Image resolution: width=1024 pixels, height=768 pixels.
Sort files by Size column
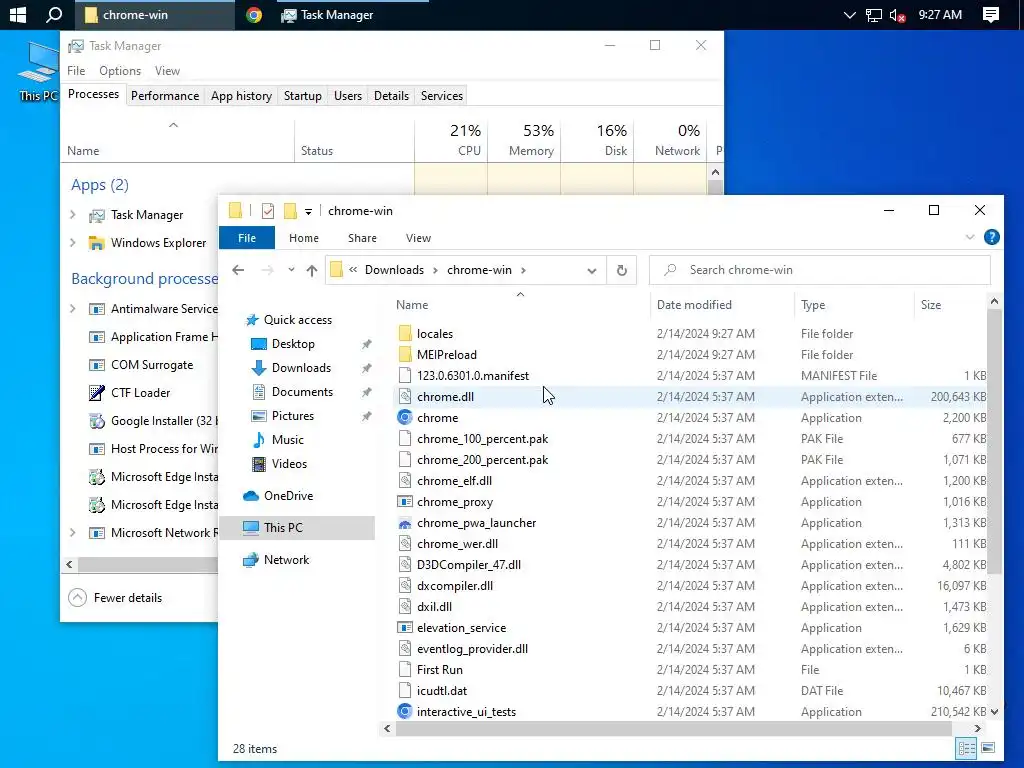[931, 305]
